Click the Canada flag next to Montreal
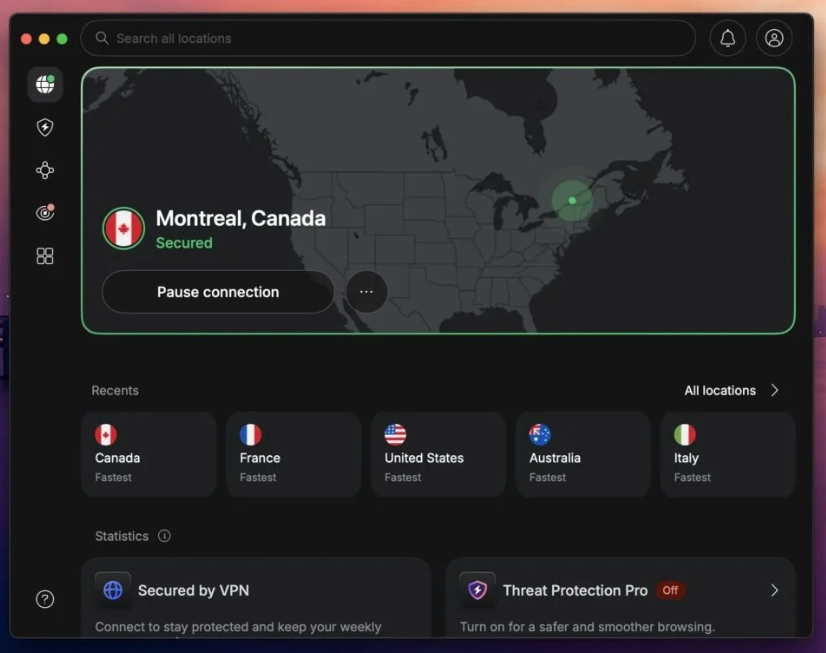 pyautogui.click(x=123, y=229)
